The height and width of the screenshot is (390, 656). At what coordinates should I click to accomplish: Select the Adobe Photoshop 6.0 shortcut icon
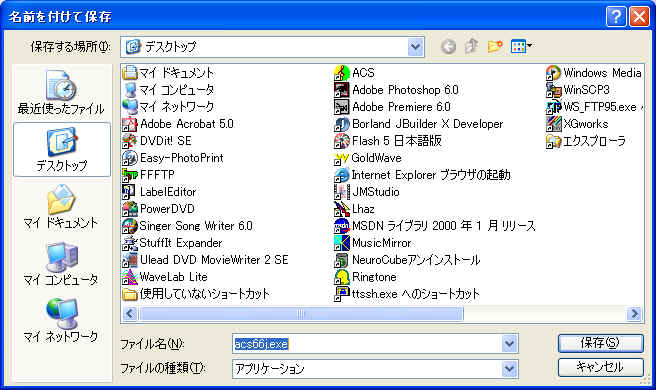pyautogui.click(x=342, y=90)
